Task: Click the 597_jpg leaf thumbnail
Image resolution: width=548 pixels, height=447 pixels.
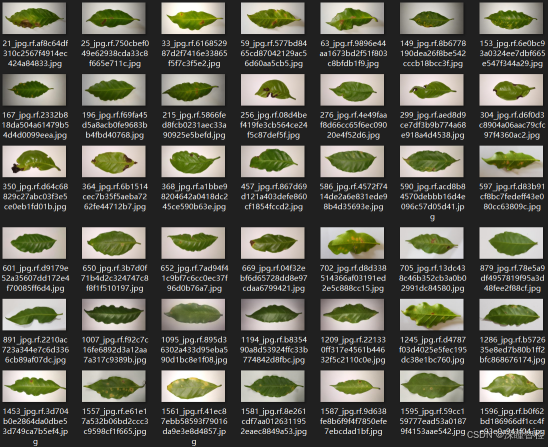Action: click(x=511, y=161)
